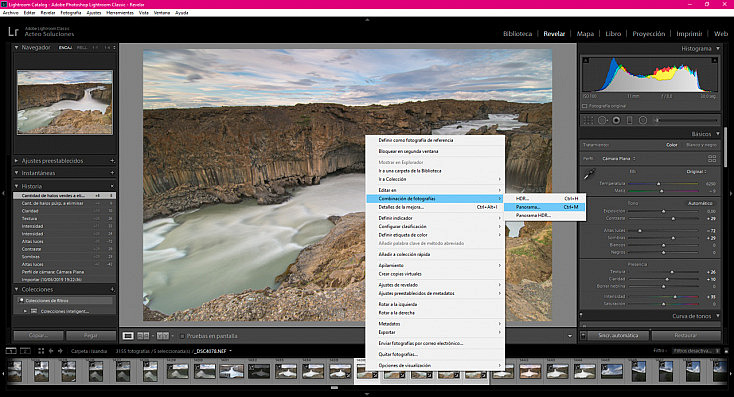The width and height of the screenshot is (734, 397).
Task: Switch to loupe view mode icon
Action: coord(128,336)
